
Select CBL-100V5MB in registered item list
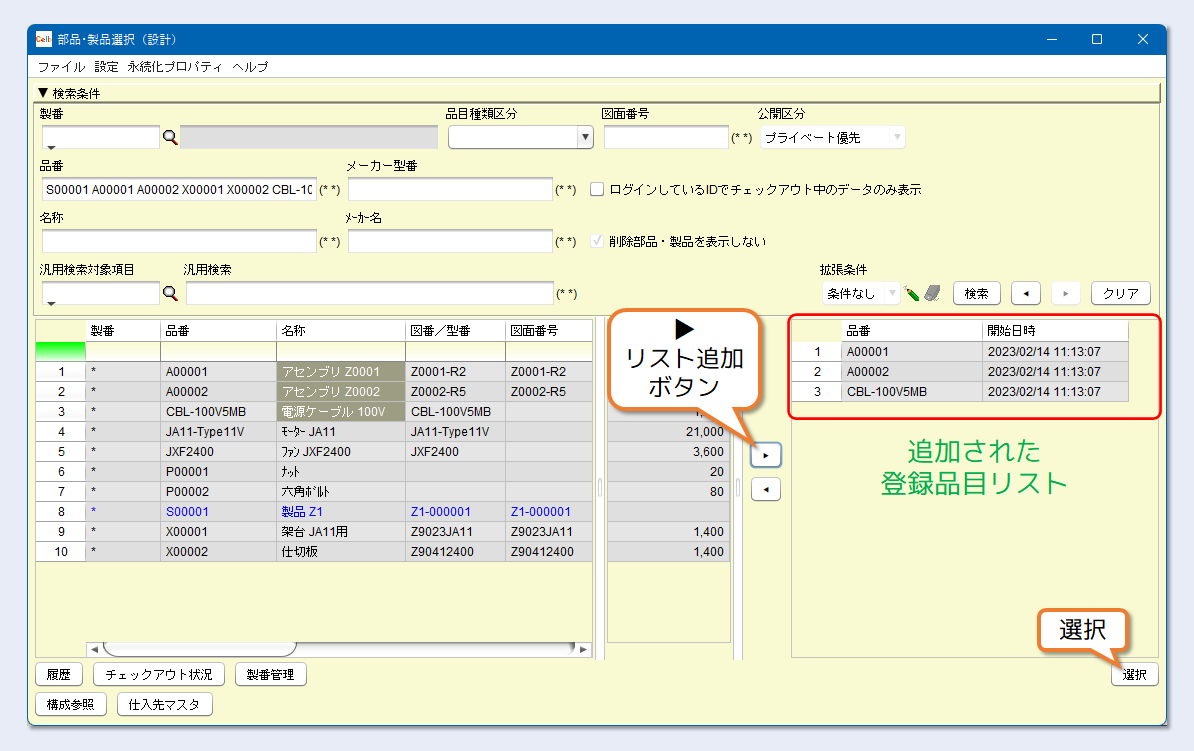[x=912, y=391]
